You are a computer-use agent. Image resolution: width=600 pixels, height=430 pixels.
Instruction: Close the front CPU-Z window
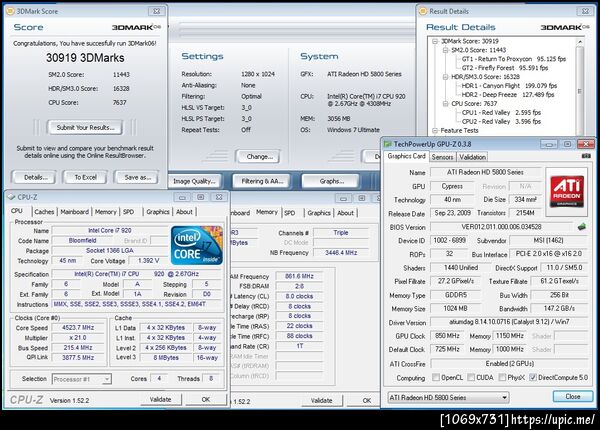coord(219,197)
